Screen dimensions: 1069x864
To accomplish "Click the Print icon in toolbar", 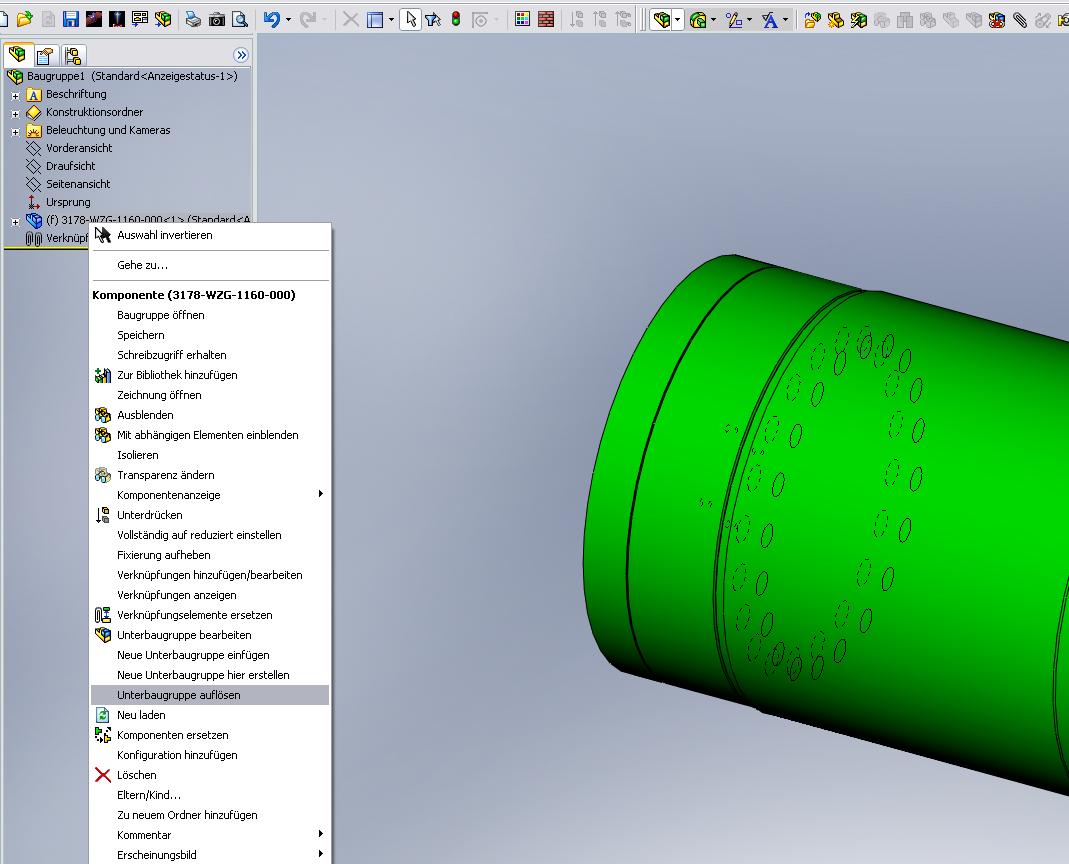I will [x=193, y=19].
